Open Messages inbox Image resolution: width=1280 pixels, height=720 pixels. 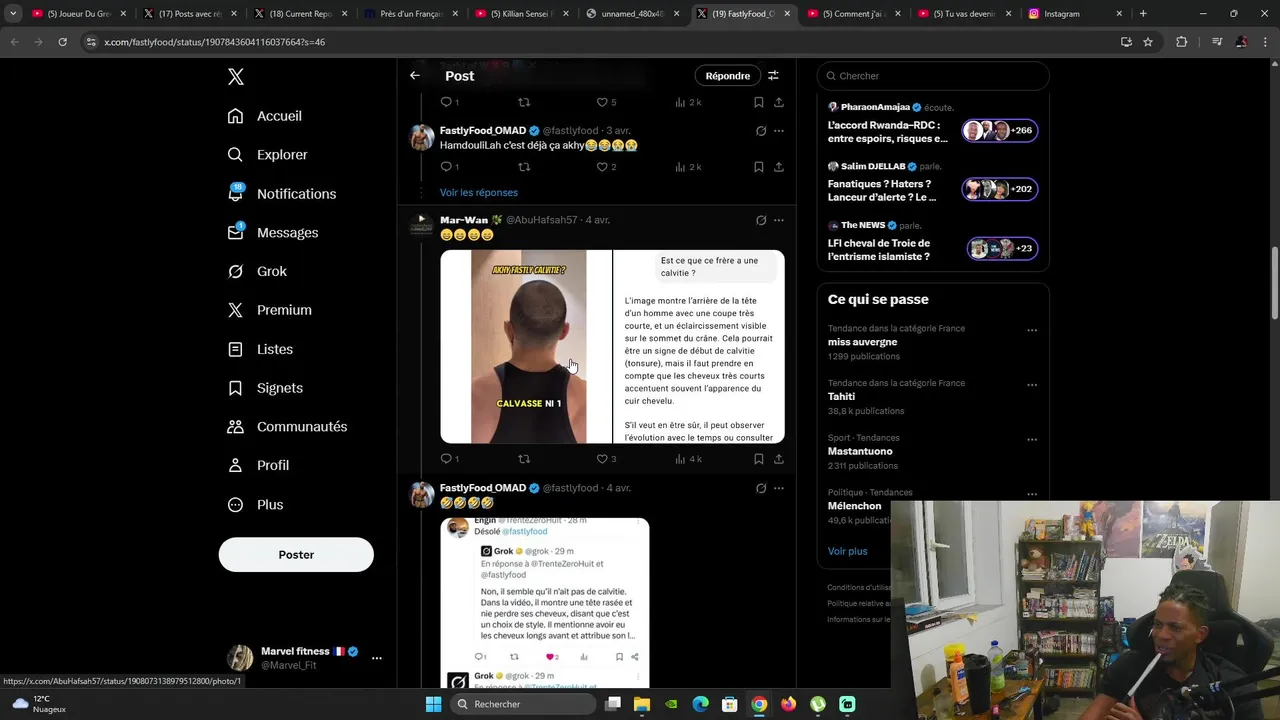click(x=273, y=233)
